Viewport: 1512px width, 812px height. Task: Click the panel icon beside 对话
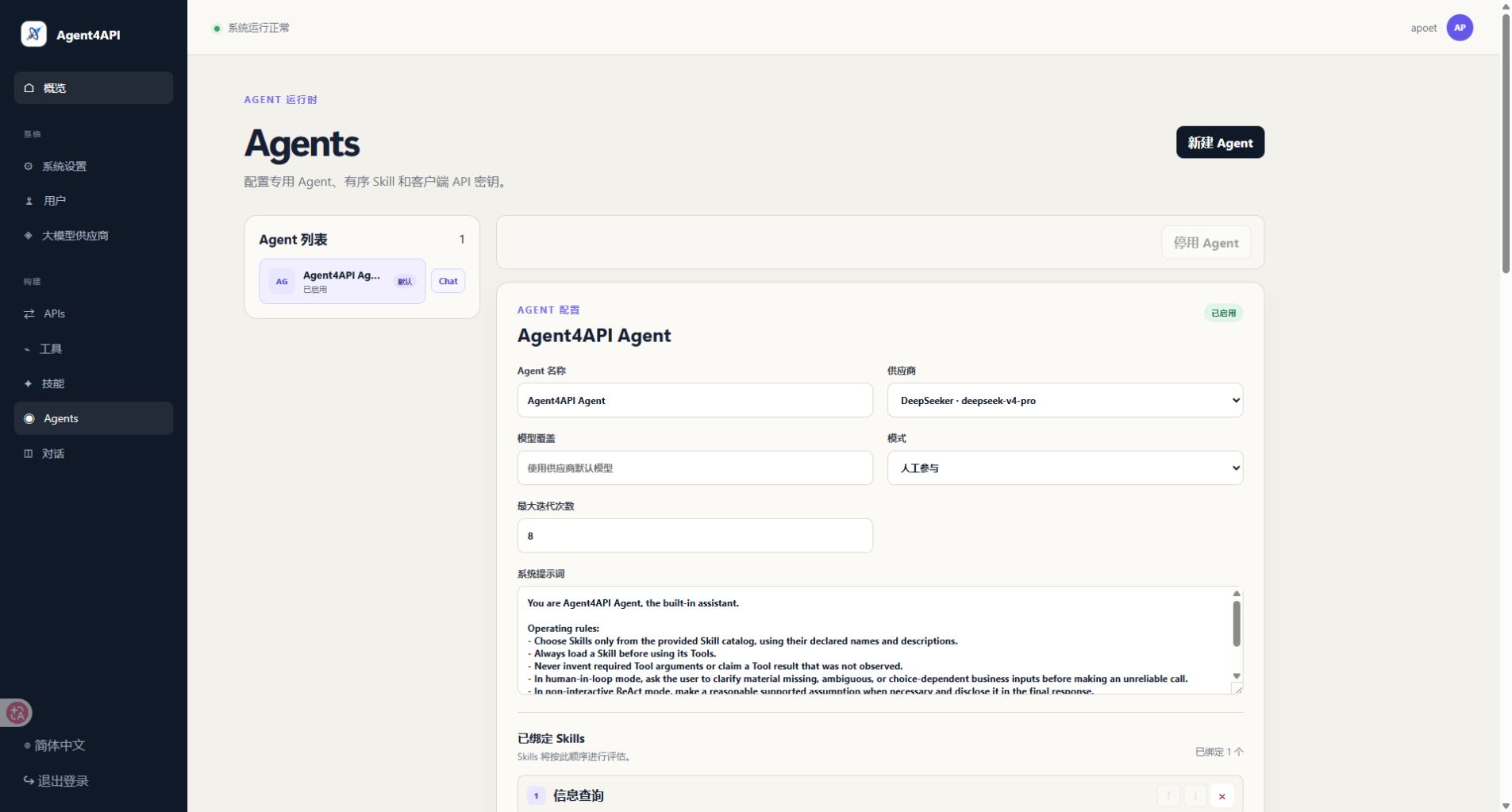click(x=29, y=454)
